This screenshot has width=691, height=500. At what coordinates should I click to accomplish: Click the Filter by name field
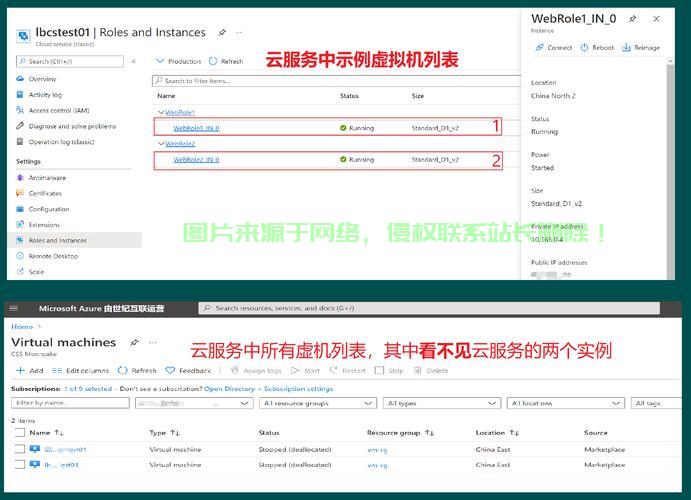point(70,403)
